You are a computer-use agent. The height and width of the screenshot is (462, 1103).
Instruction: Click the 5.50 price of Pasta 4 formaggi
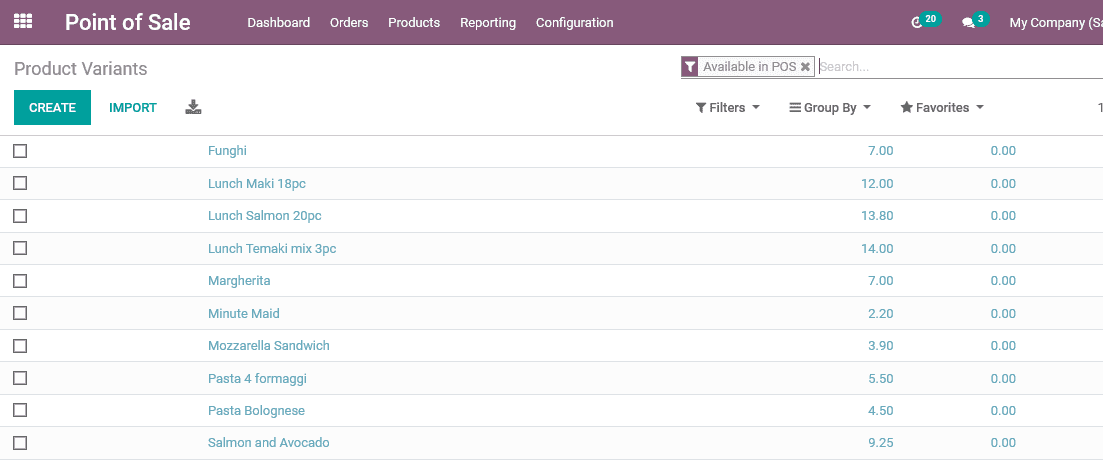click(881, 378)
